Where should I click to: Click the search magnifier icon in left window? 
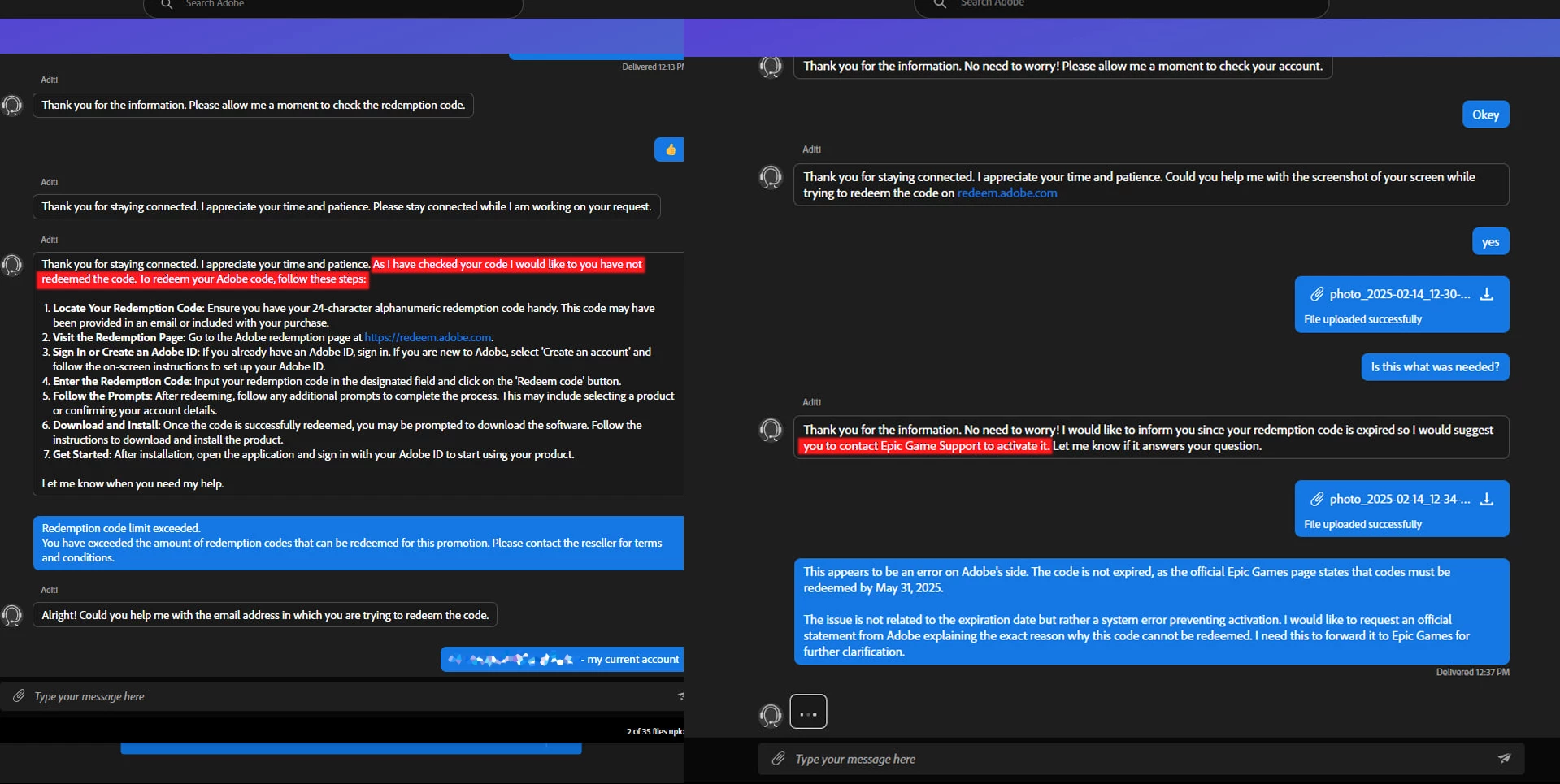(167, 4)
